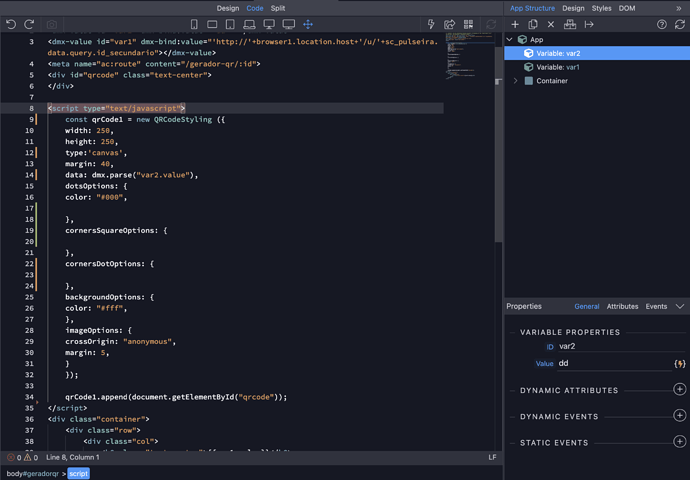690x480 pixels.
Task: Click the Value field containing dd
Action: coord(614,364)
